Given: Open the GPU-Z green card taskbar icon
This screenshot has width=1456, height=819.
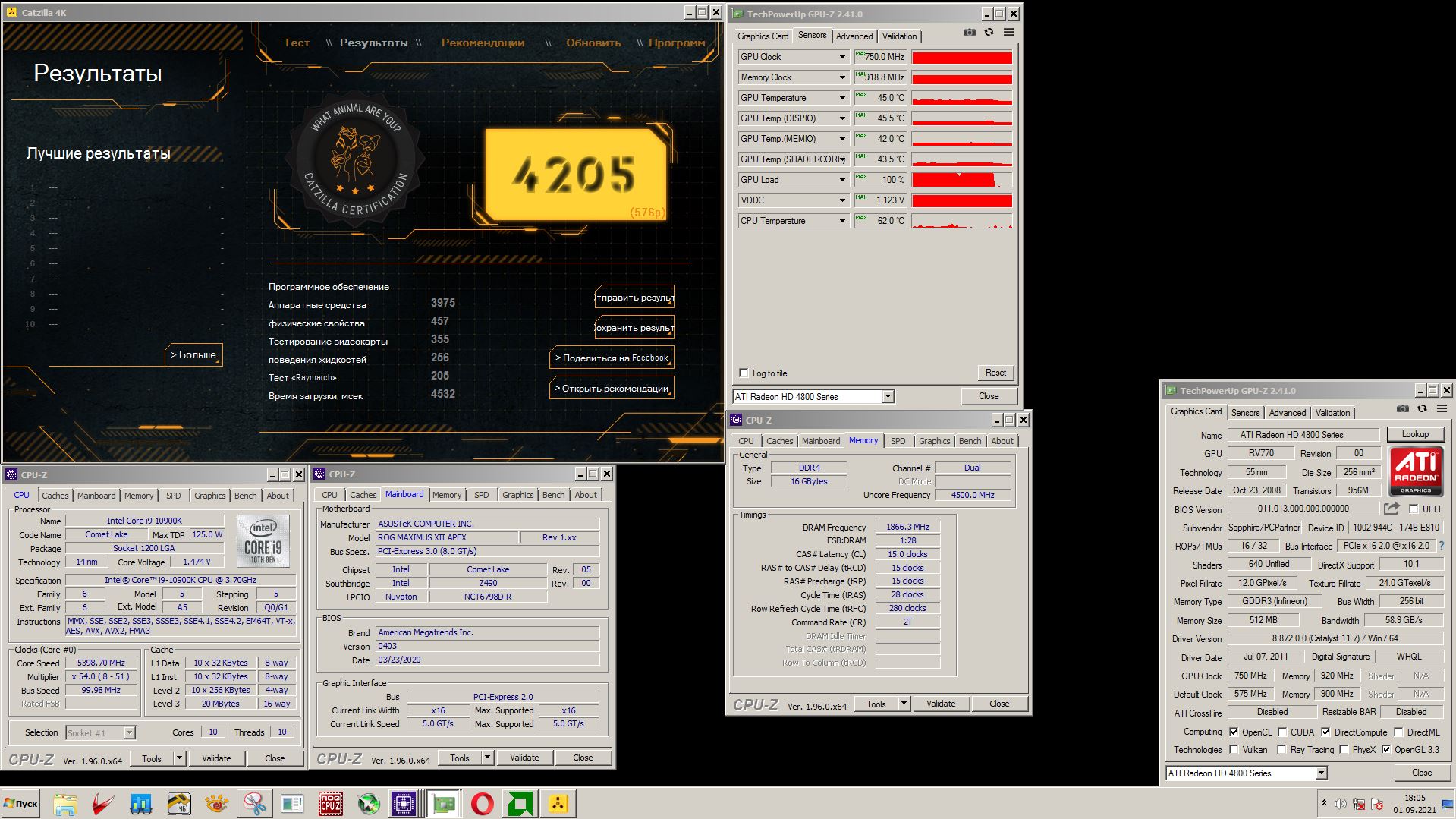Looking at the screenshot, I should point(444,804).
